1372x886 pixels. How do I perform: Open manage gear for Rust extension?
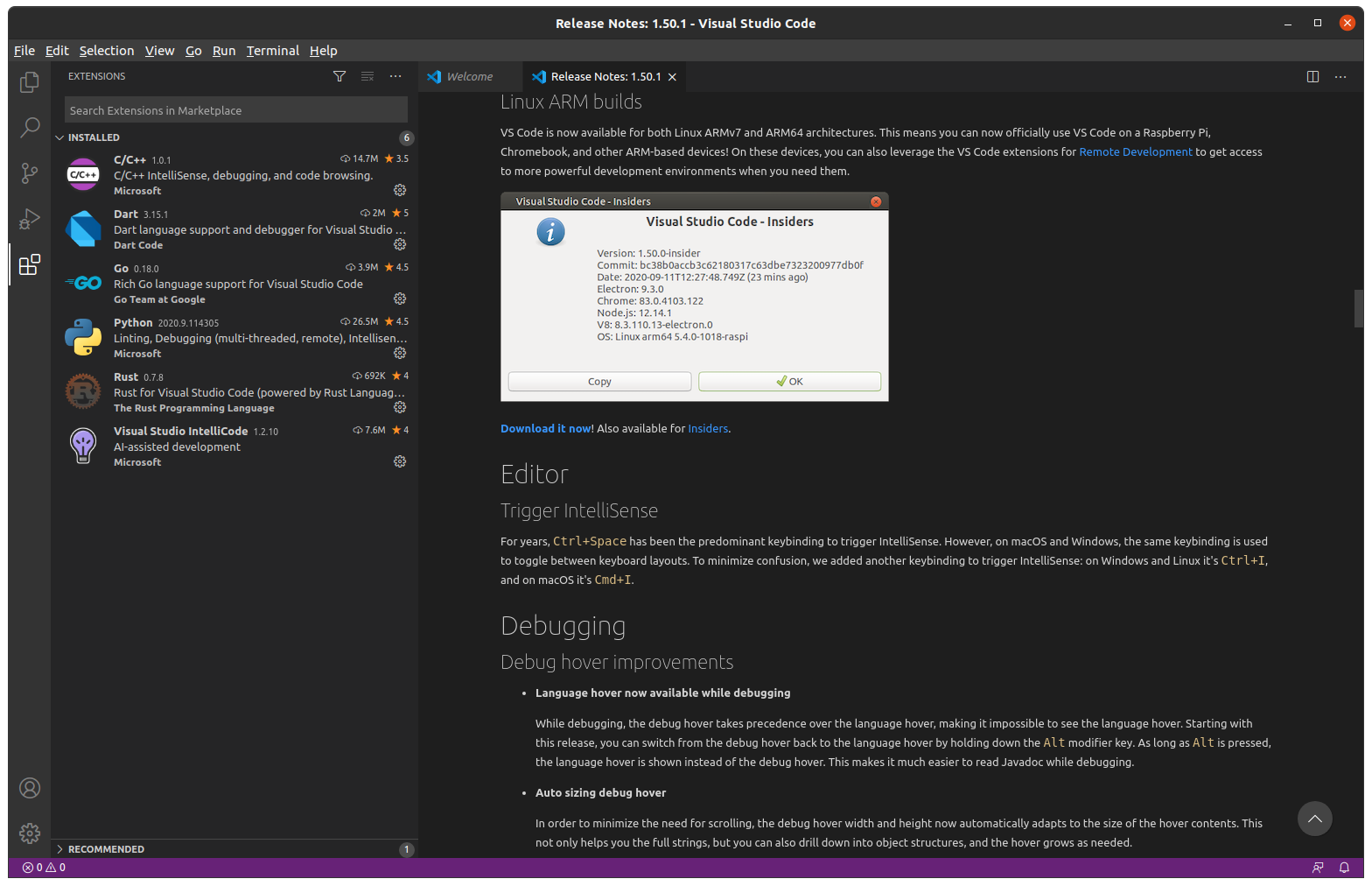(400, 407)
